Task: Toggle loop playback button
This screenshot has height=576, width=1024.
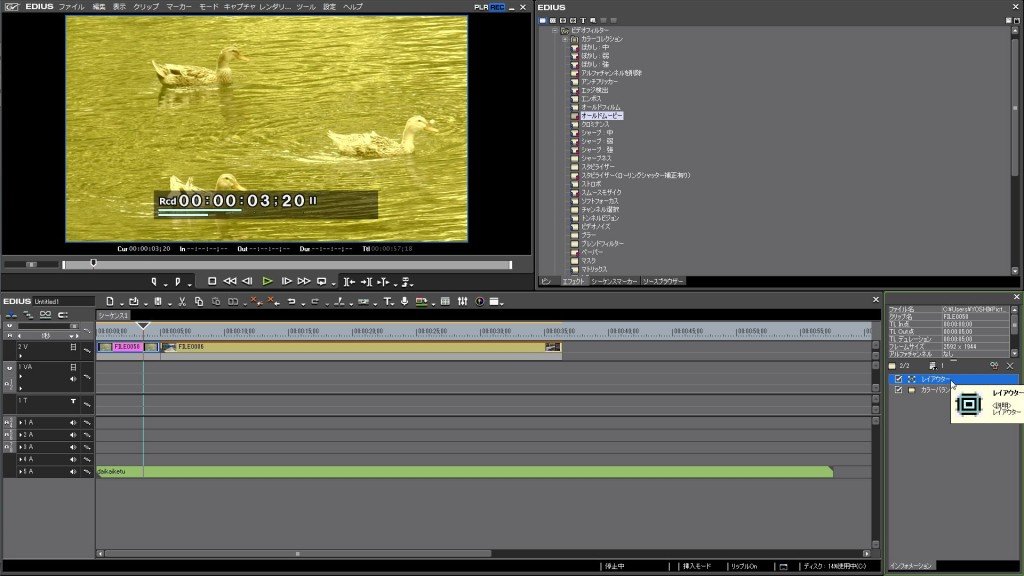Action: click(x=321, y=281)
